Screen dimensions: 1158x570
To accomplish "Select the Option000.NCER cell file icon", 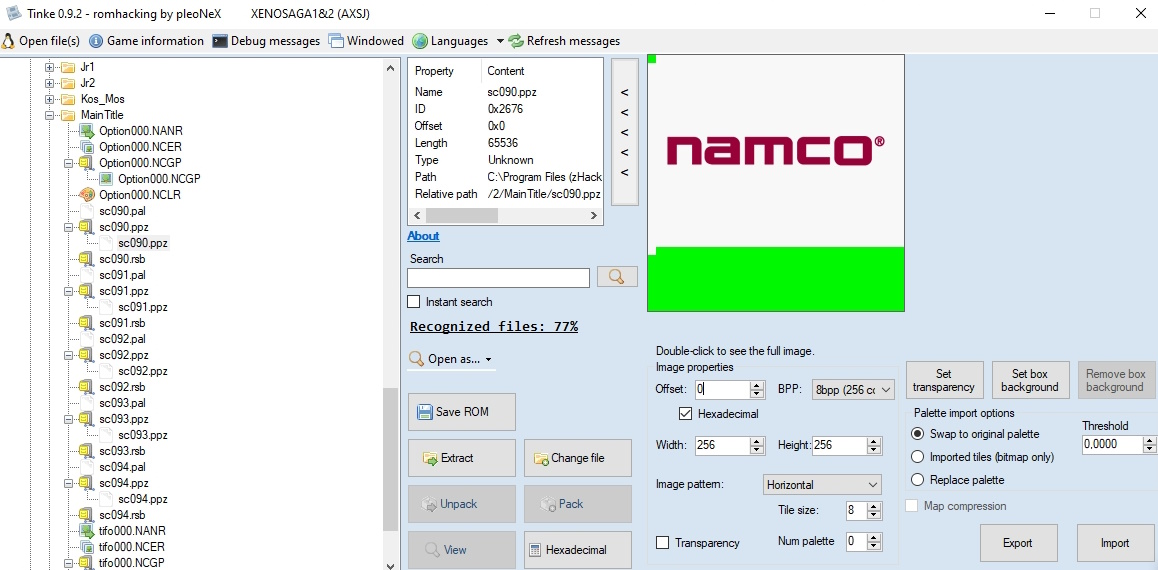I will tap(86, 147).
